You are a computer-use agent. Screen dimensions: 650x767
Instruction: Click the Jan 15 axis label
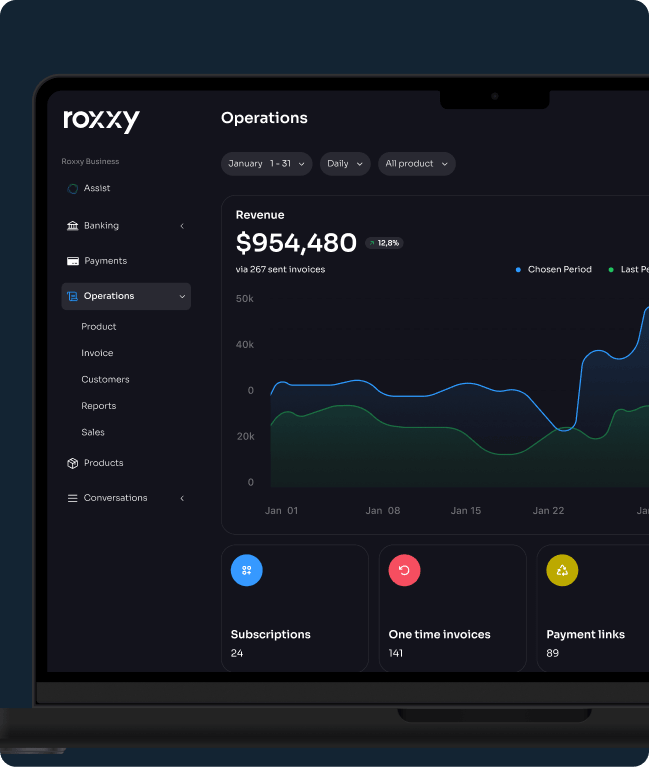pos(466,511)
